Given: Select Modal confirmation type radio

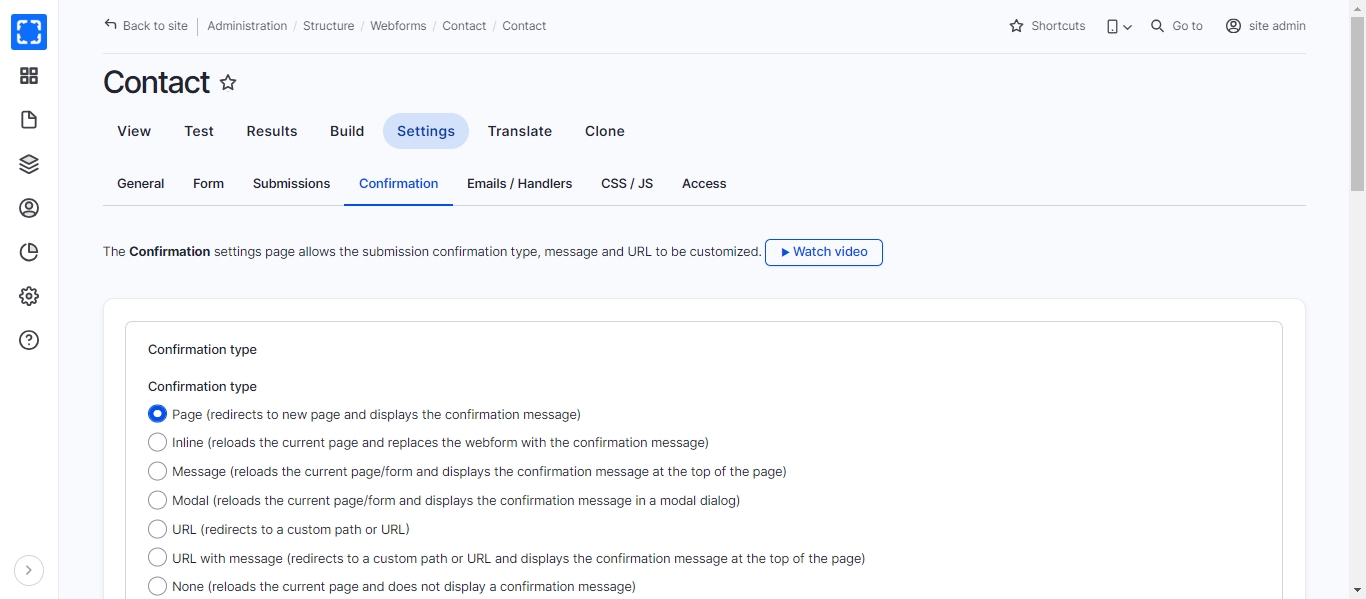Looking at the screenshot, I should 157,500.
